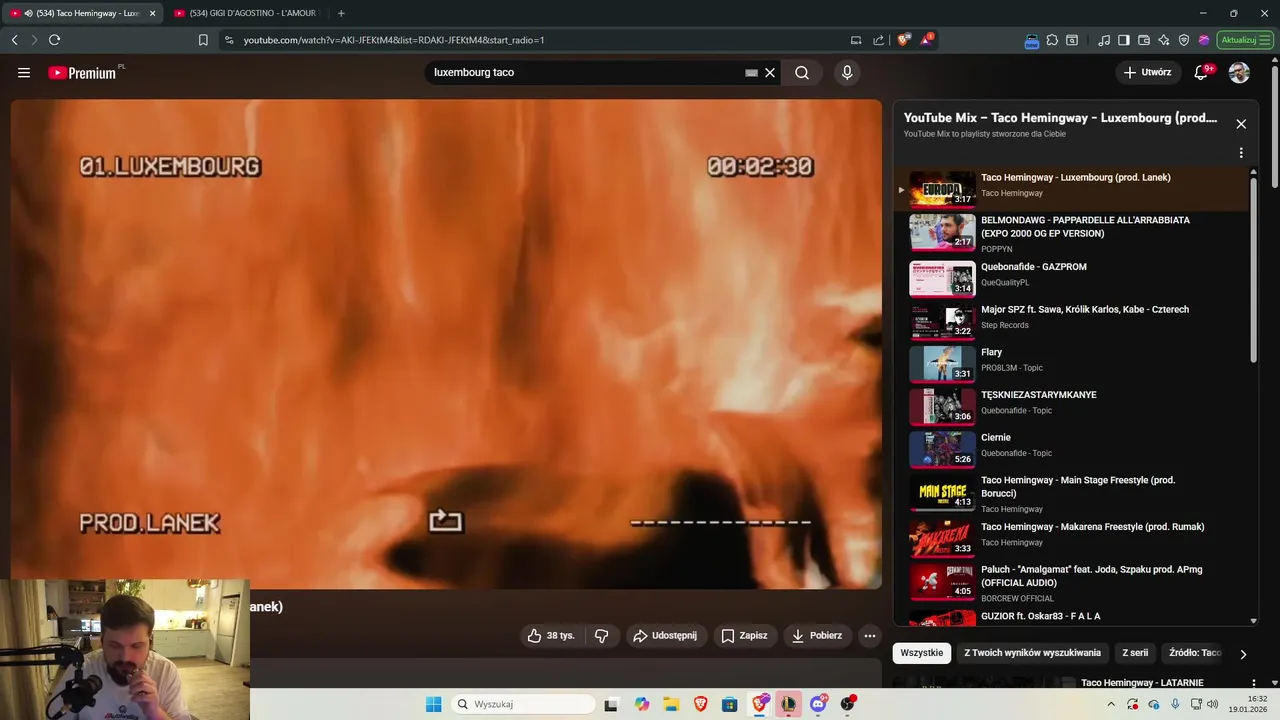Play Flary by PRO8L3M
The width and height of the screenshot is (1280, 720).
(1071, 363)
